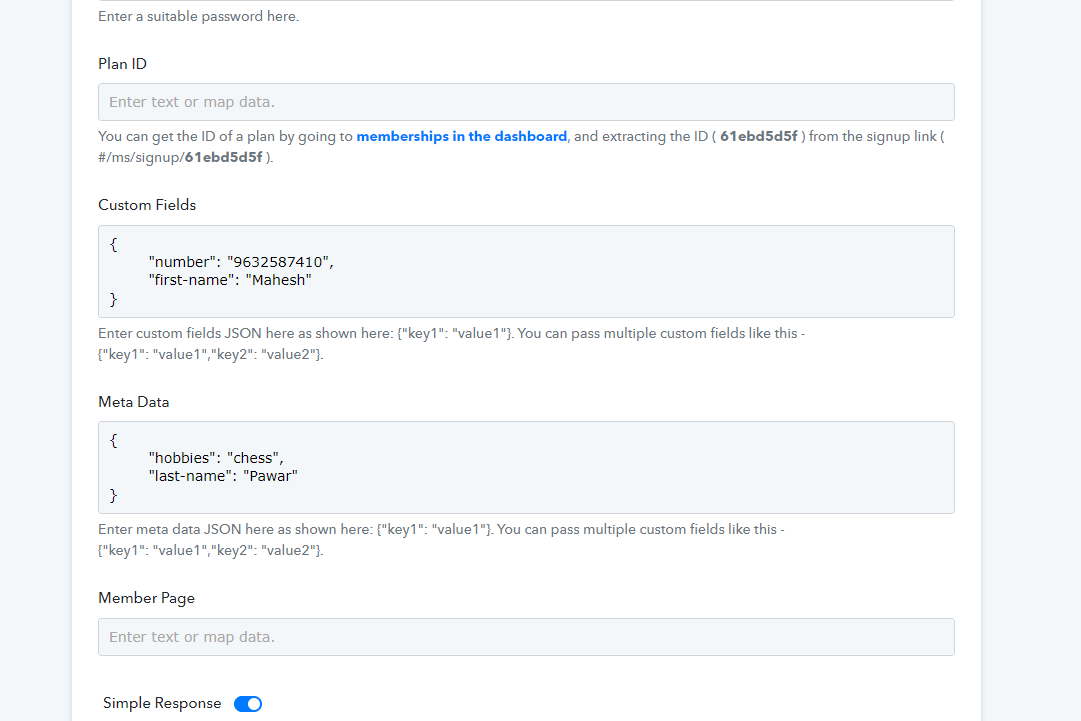Open the memberships in the dashboard link

tap(461, 136)
